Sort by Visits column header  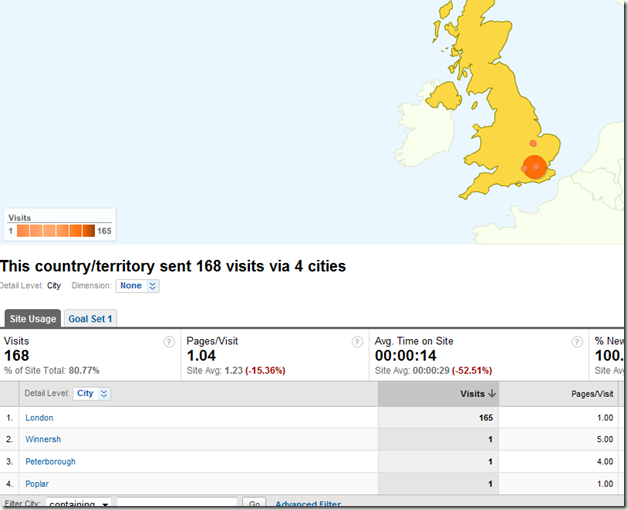(439, 394)
